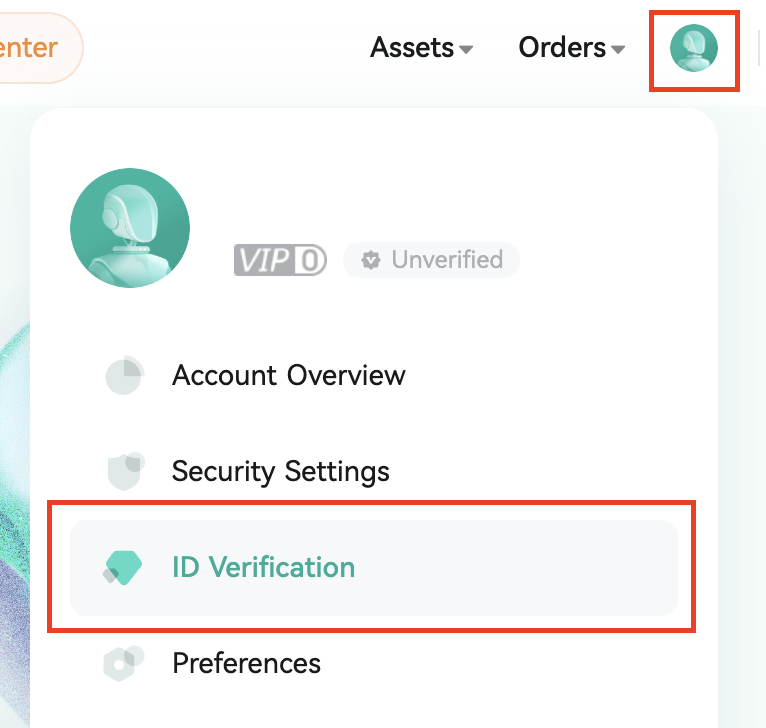Screen dimensions: 766x728
Task: Click the colorful artwork at the left edge
Action: pos(13,500)
